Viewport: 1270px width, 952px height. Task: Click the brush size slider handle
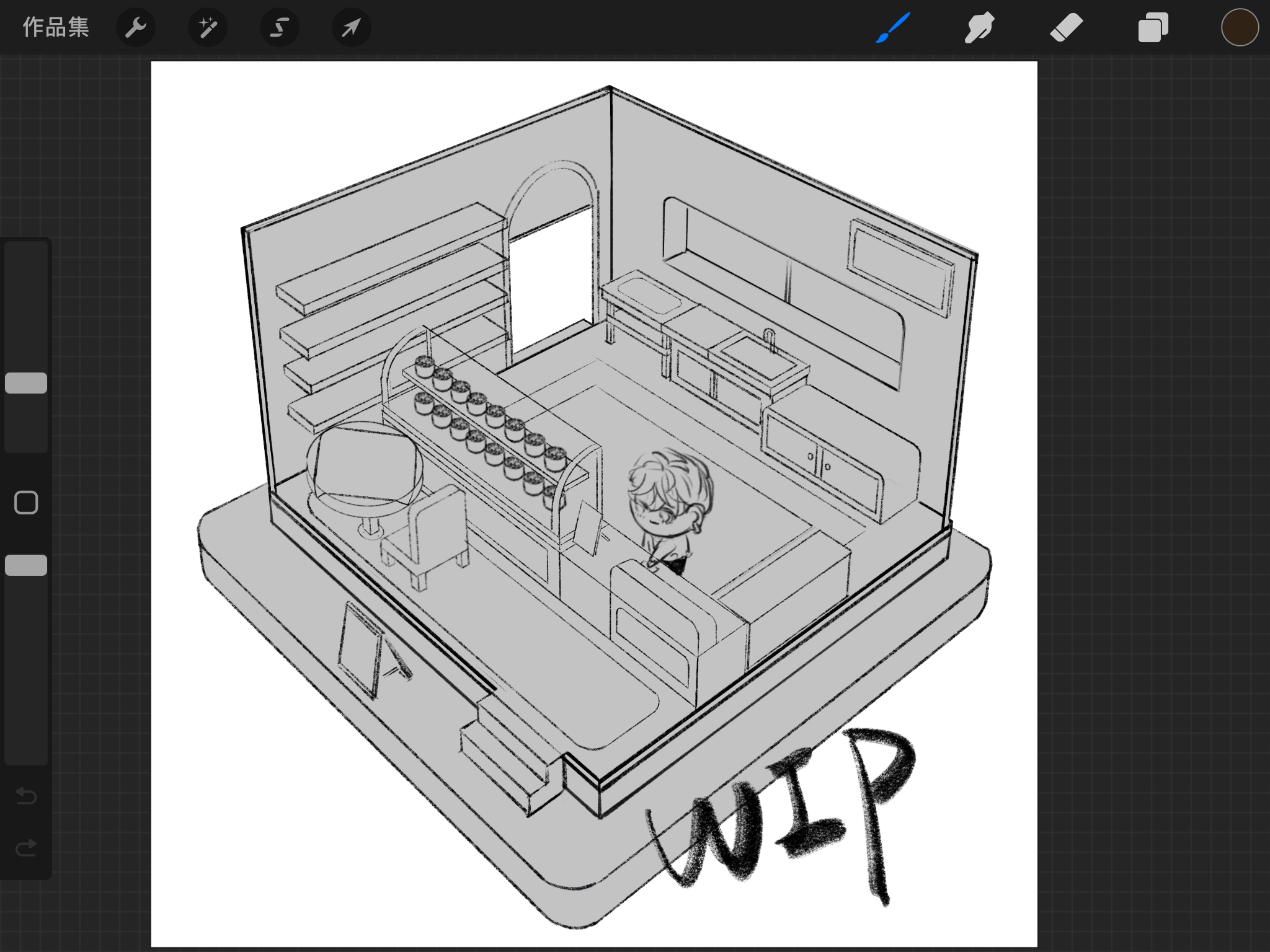26,383
